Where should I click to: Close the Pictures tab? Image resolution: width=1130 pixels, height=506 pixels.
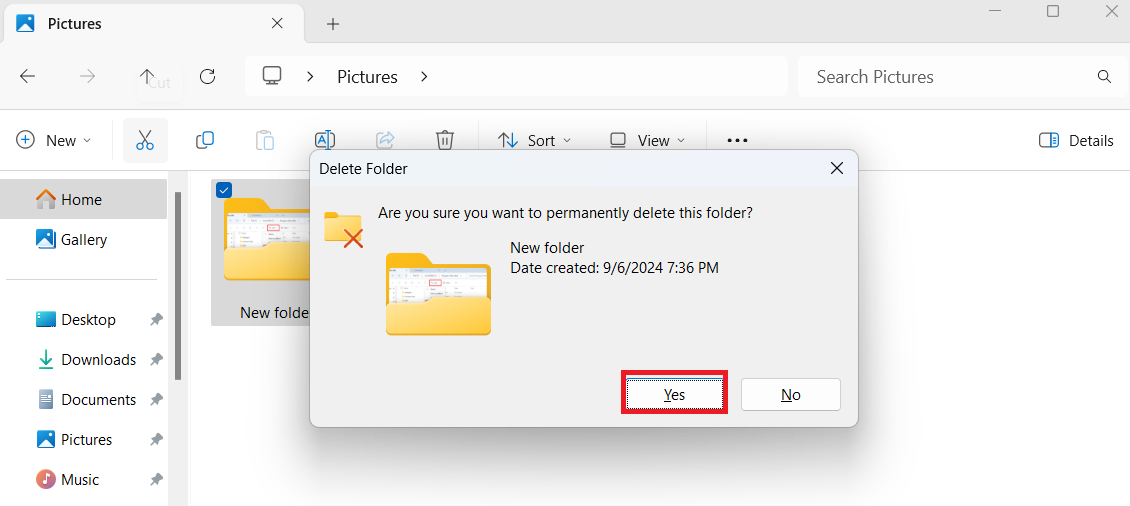click(x=277, y=23)
